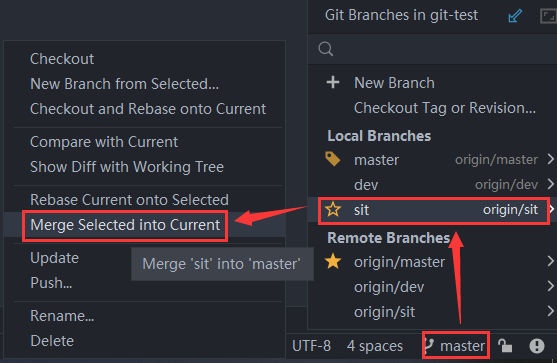Click the blue edit pencil icon in Git Branches header

(x=515, y=16)
